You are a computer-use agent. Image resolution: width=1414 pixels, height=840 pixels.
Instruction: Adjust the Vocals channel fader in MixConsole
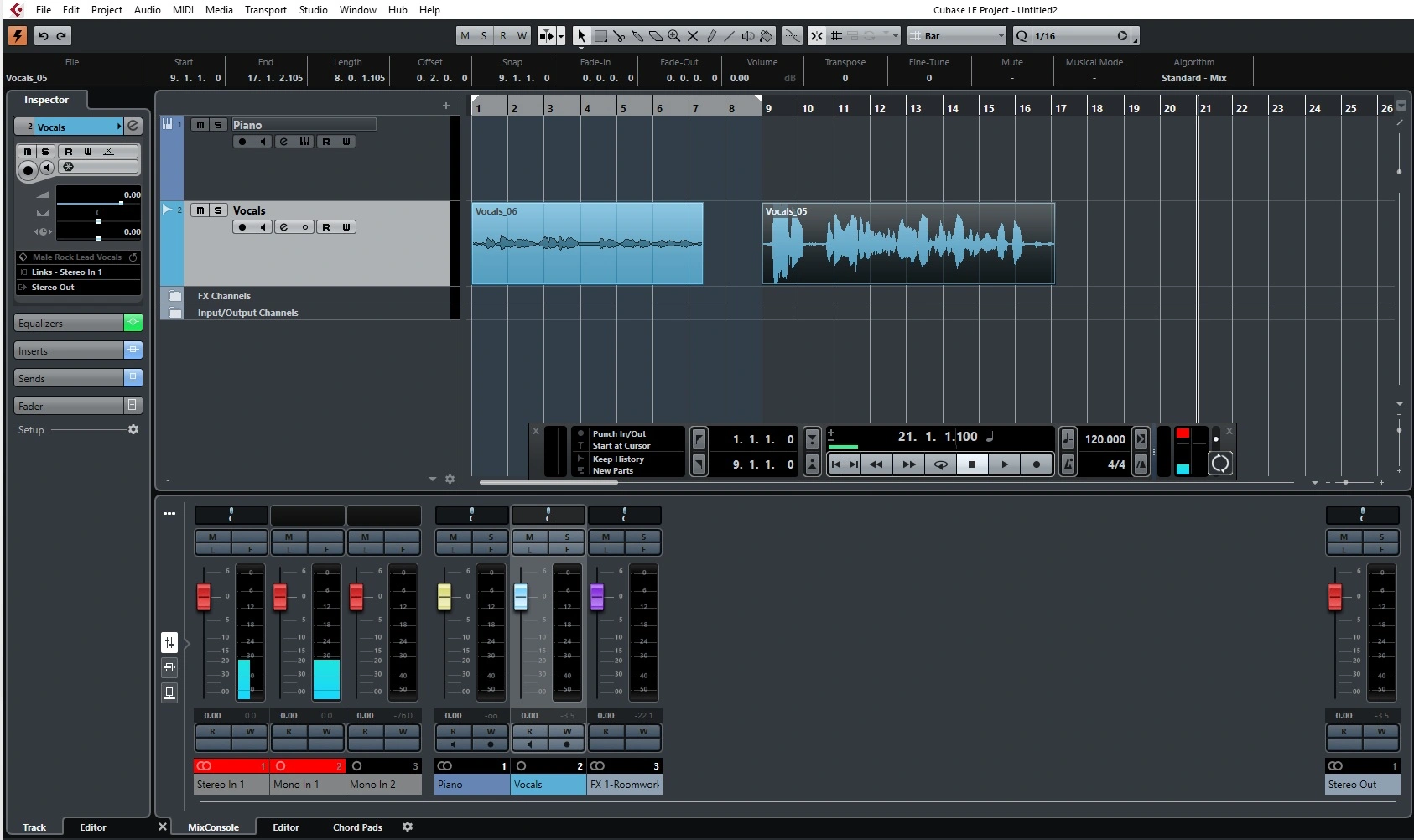click(x=521, y=597)
